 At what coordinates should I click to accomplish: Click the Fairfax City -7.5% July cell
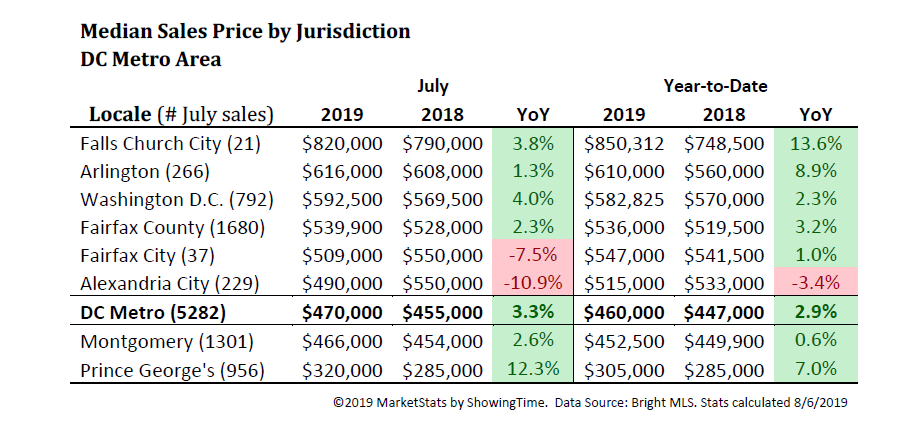[532, 257]
